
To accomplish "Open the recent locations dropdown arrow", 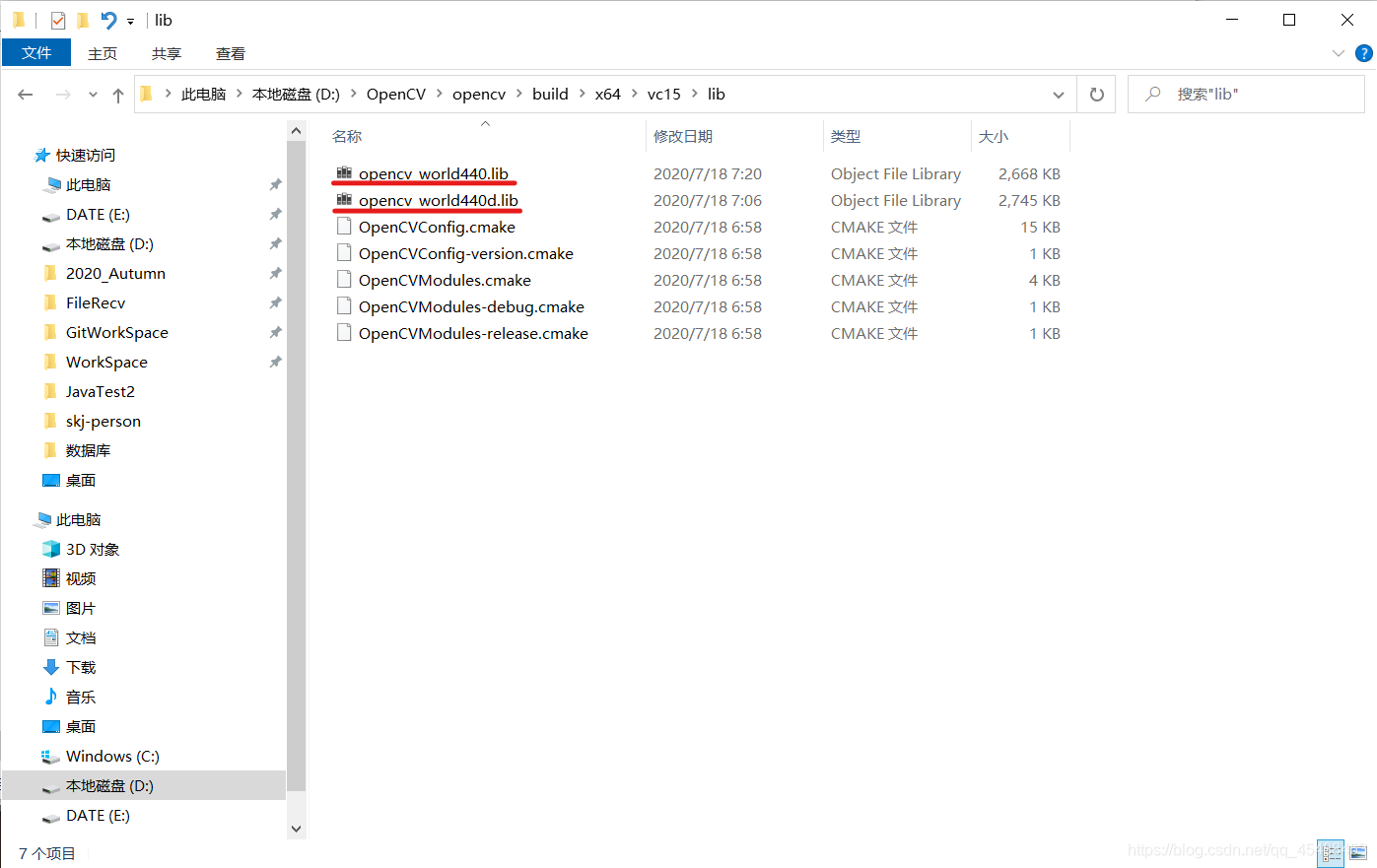I will (x=93, y=95).
